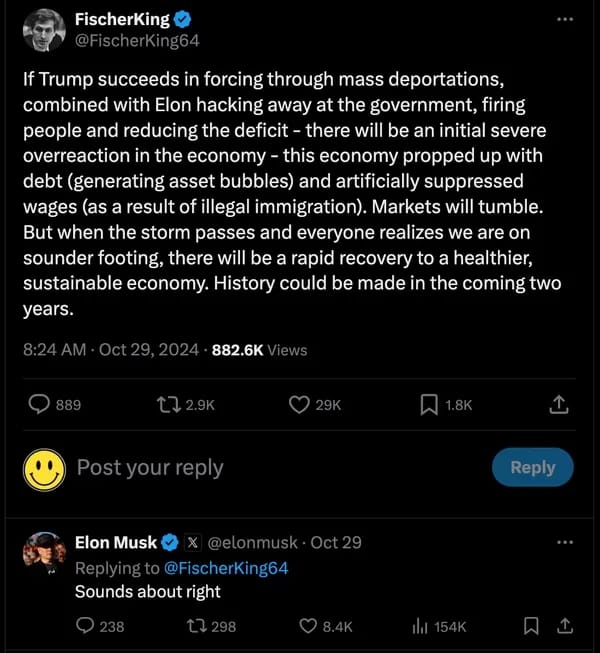Toggle bookmark on Elon Musk's reply
600x653 pixels.
pyautogui.click(x=531, y=626)
